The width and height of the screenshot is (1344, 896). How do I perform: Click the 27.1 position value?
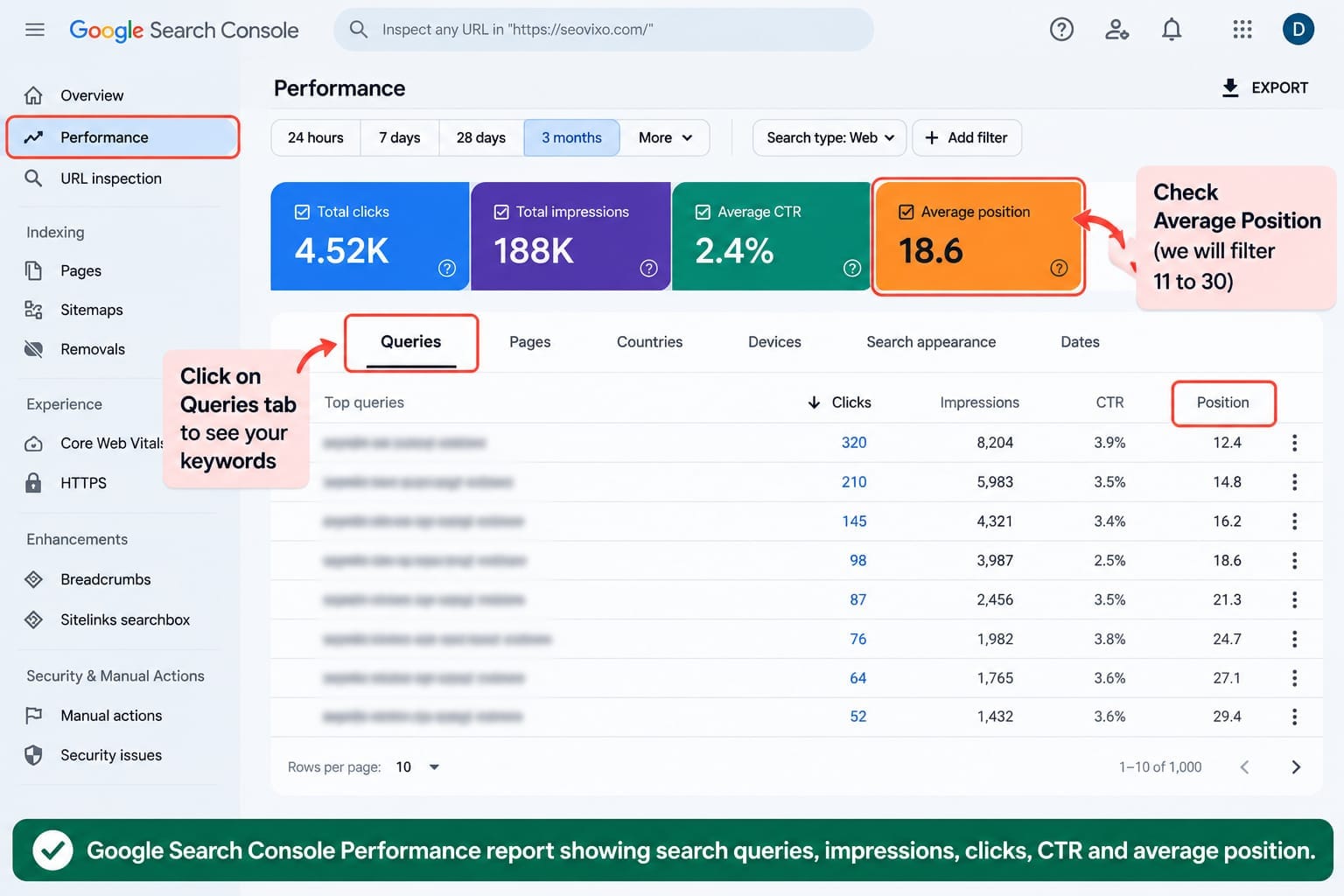tap(1227, 678)
